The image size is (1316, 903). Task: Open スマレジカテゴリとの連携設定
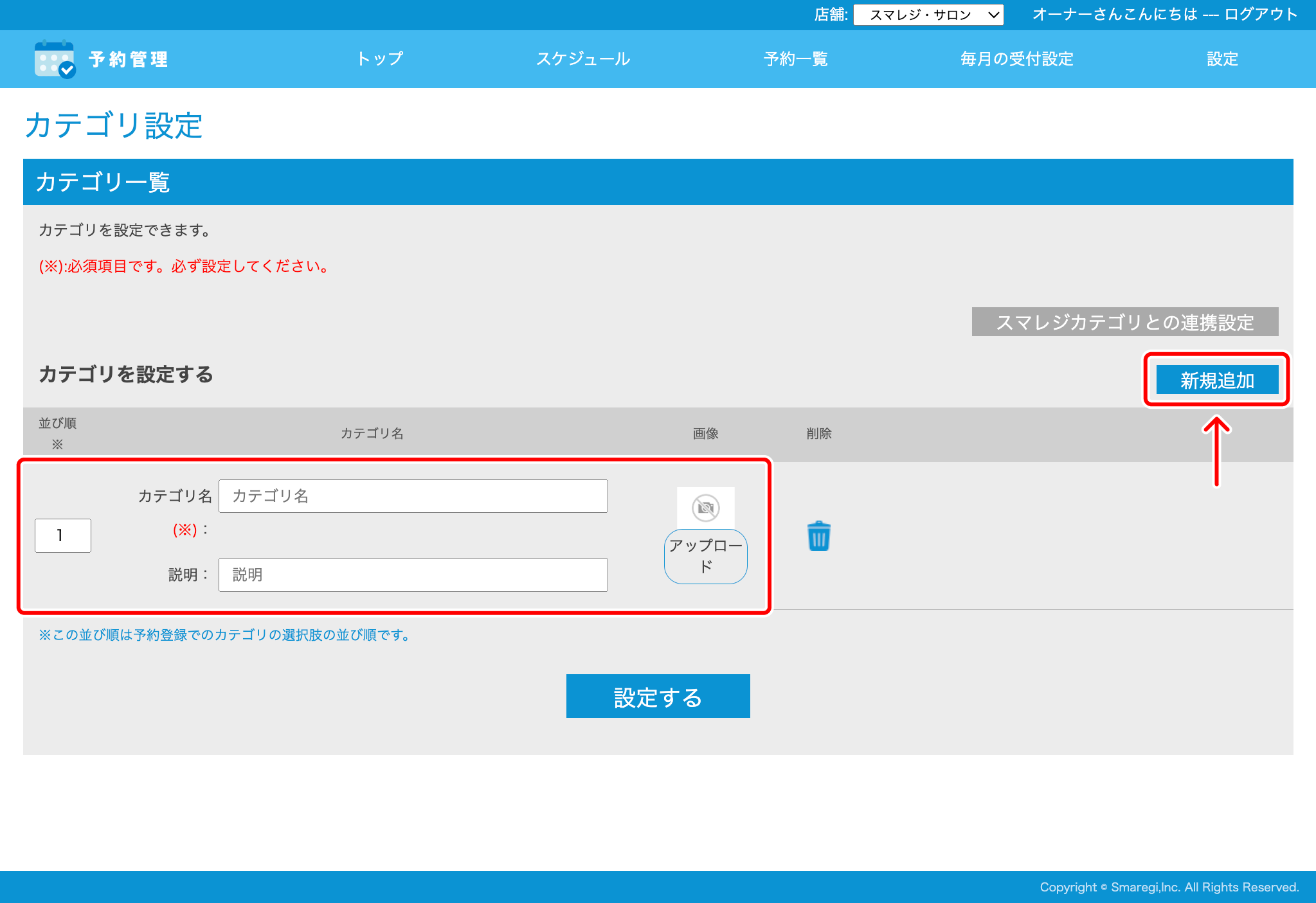[1124, 322]
